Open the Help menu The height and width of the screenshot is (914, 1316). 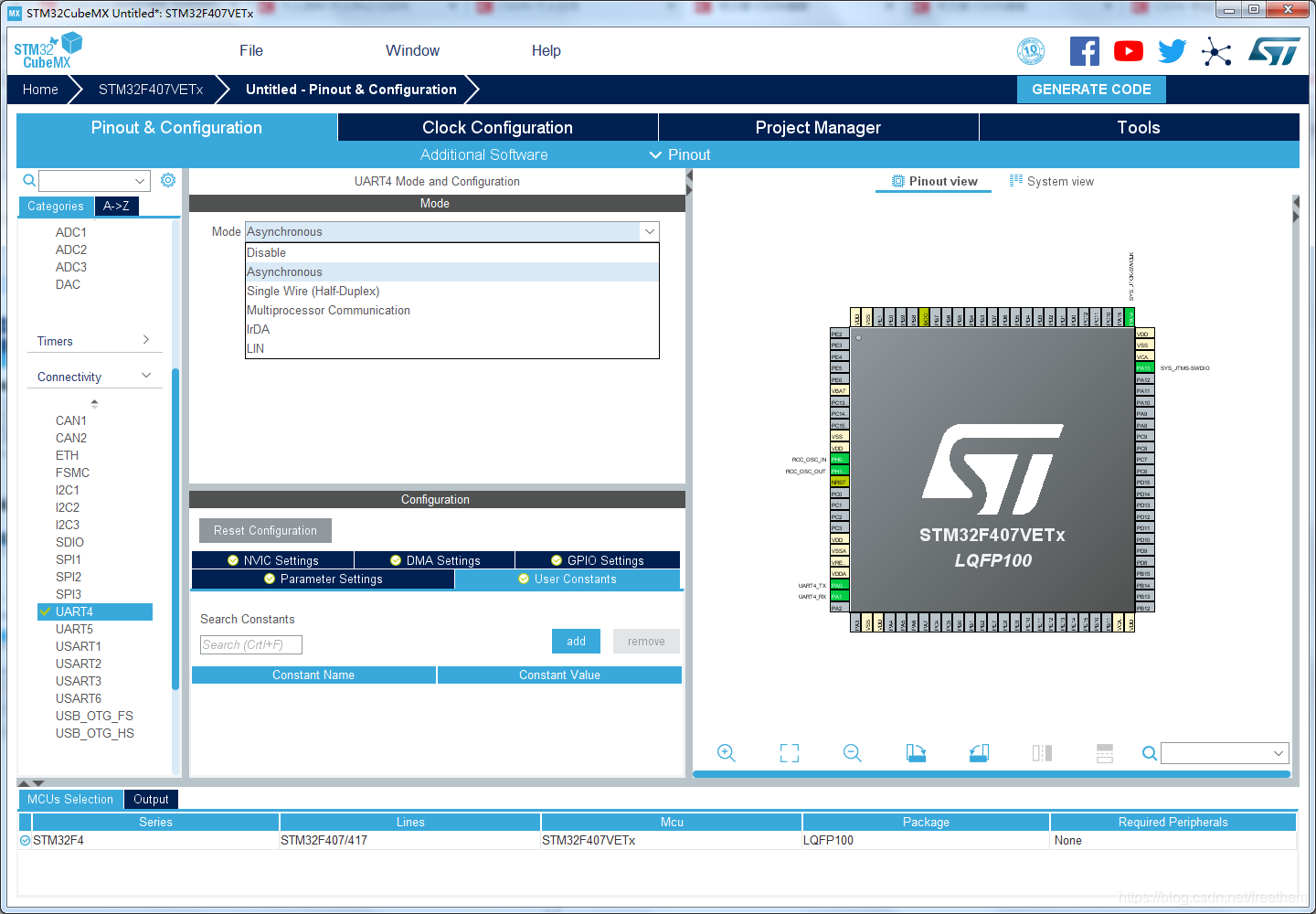547,50
